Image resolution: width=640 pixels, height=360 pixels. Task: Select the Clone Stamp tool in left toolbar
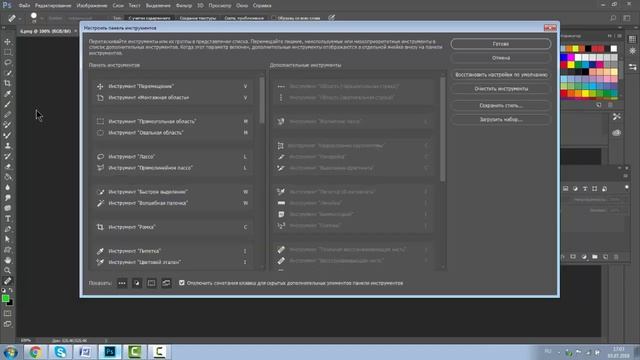(x=8, y=146)
